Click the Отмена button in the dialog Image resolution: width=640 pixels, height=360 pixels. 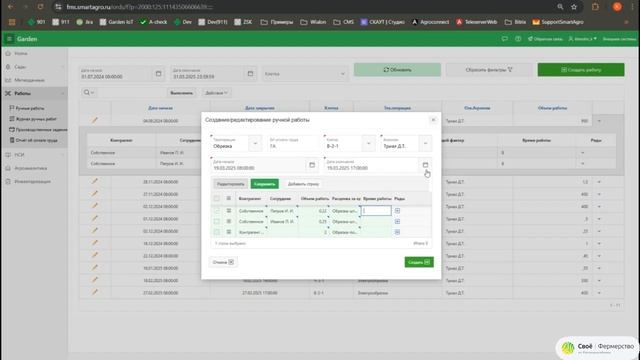tap(223, 262)
